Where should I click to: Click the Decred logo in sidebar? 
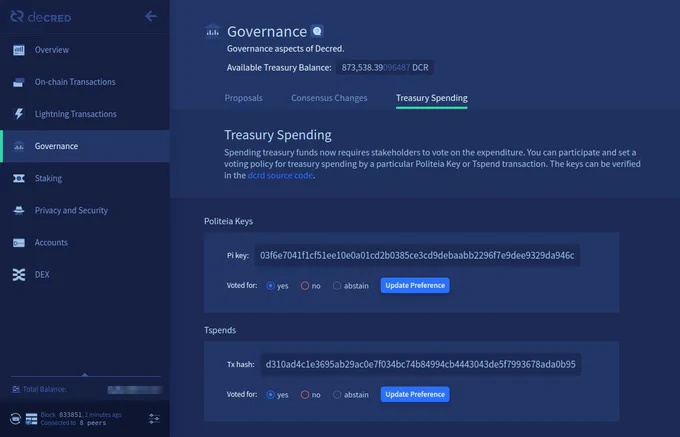40,17
